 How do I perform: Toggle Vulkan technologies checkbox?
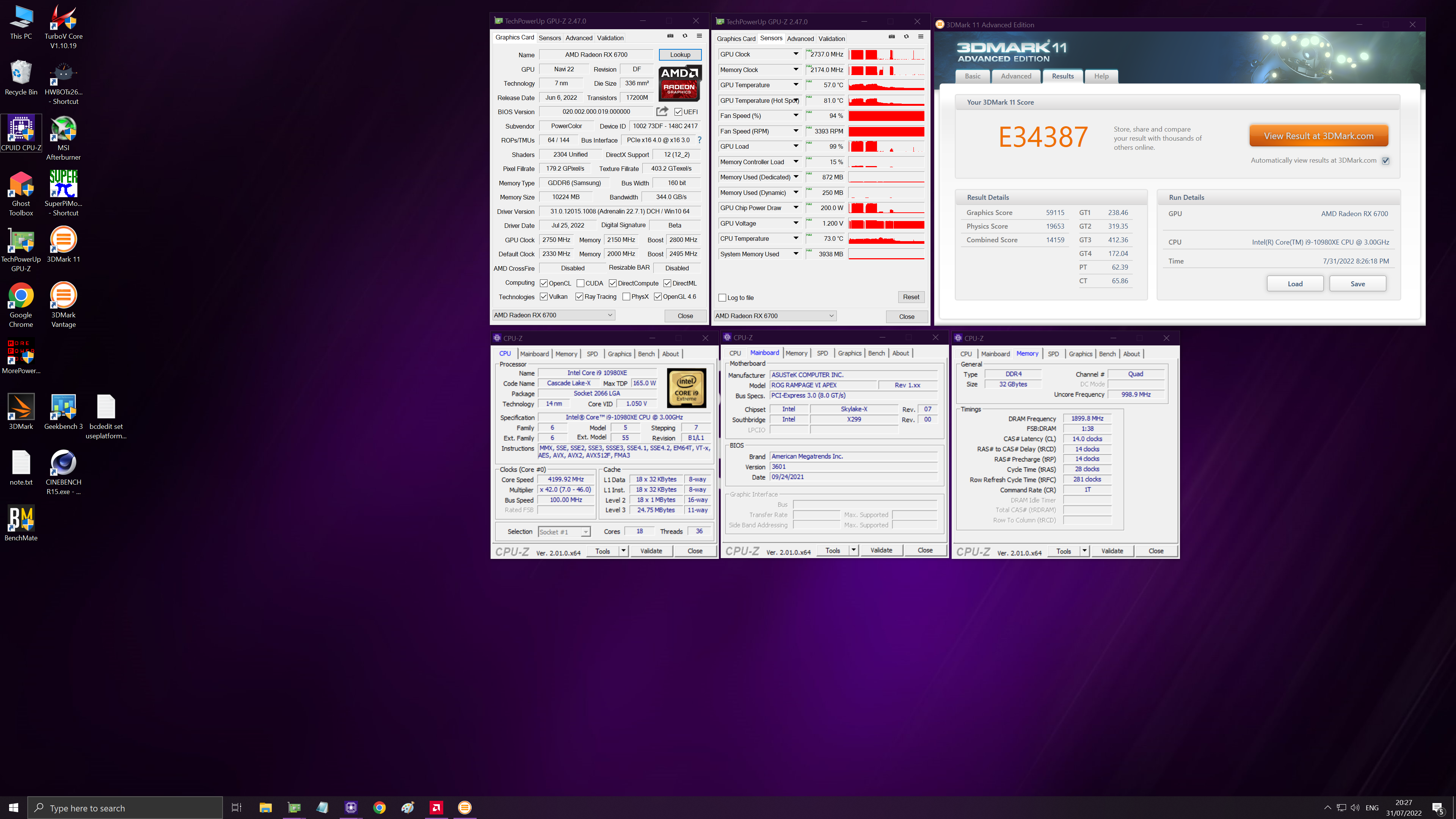544,297
